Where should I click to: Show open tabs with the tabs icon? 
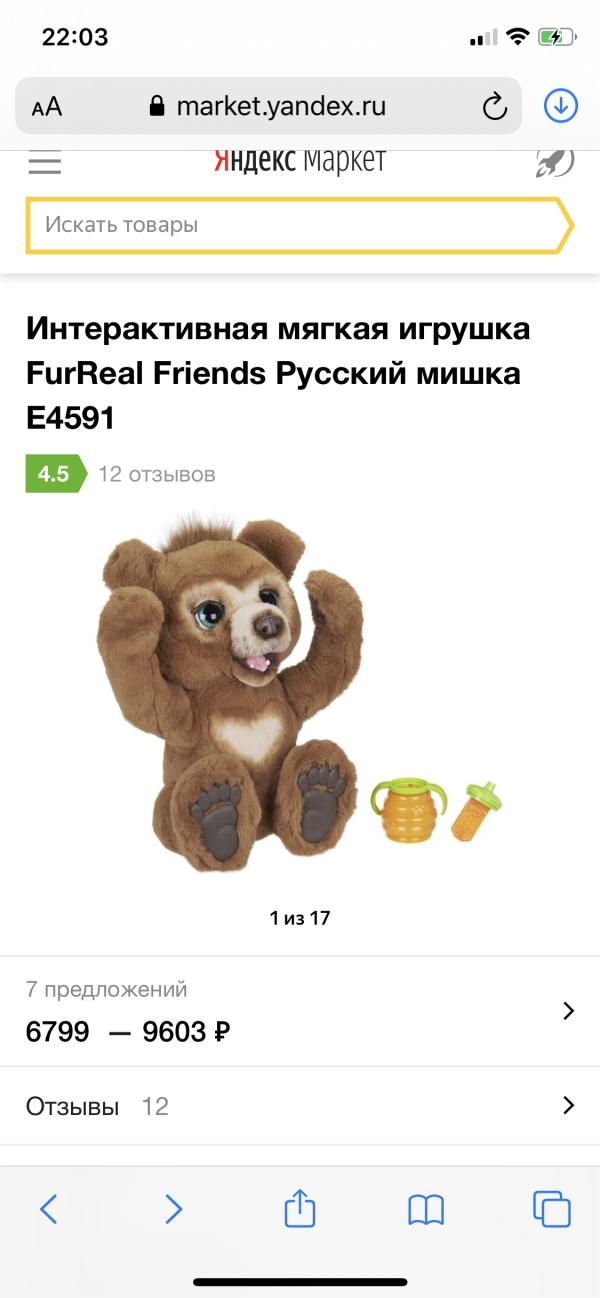click(552, 1209)
